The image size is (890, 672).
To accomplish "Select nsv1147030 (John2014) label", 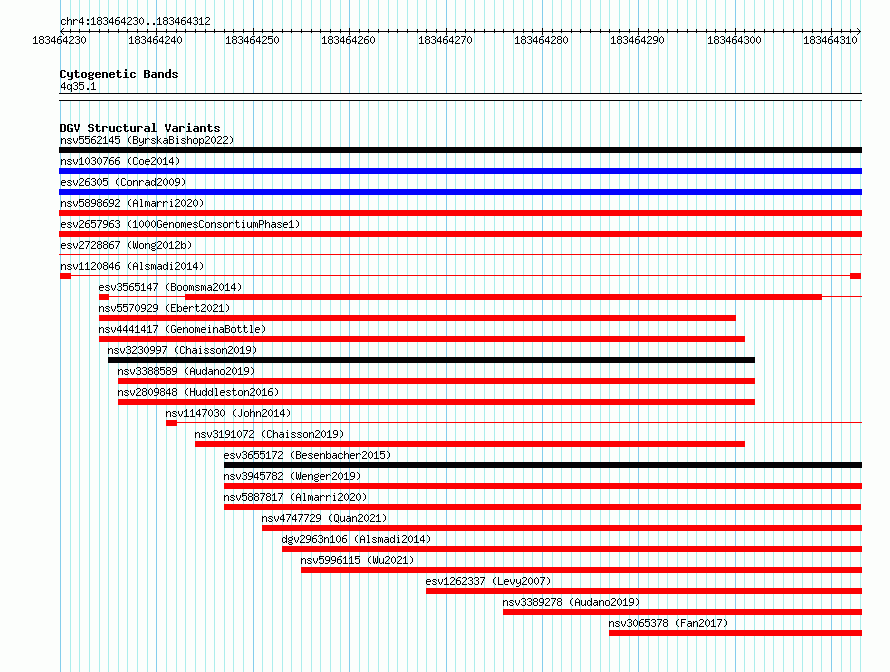I will pyautogui.click(x=228, y=413).
